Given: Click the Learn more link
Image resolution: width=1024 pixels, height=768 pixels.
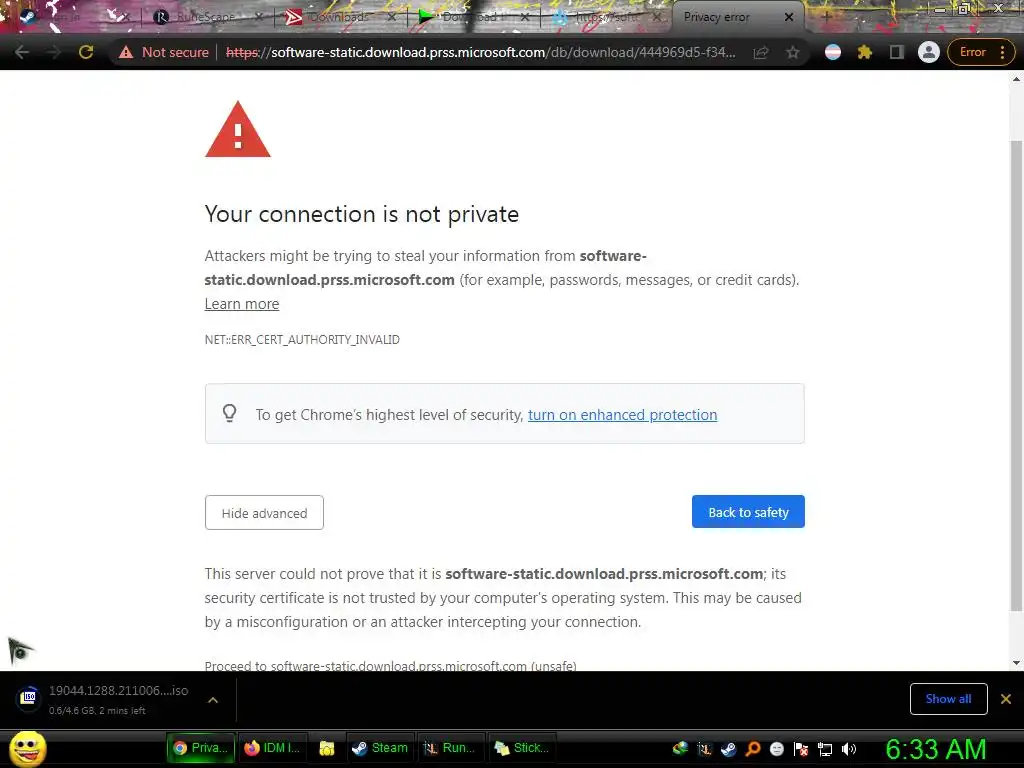Looking at the screenshot, I should coord(242,304).
